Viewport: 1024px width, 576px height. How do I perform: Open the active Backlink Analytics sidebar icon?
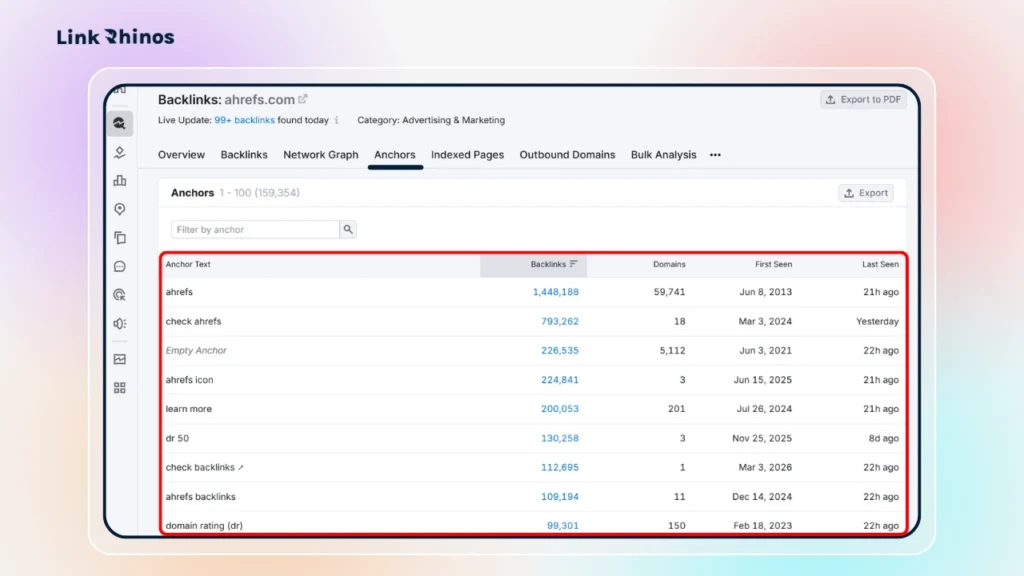(x=120, y=123)
